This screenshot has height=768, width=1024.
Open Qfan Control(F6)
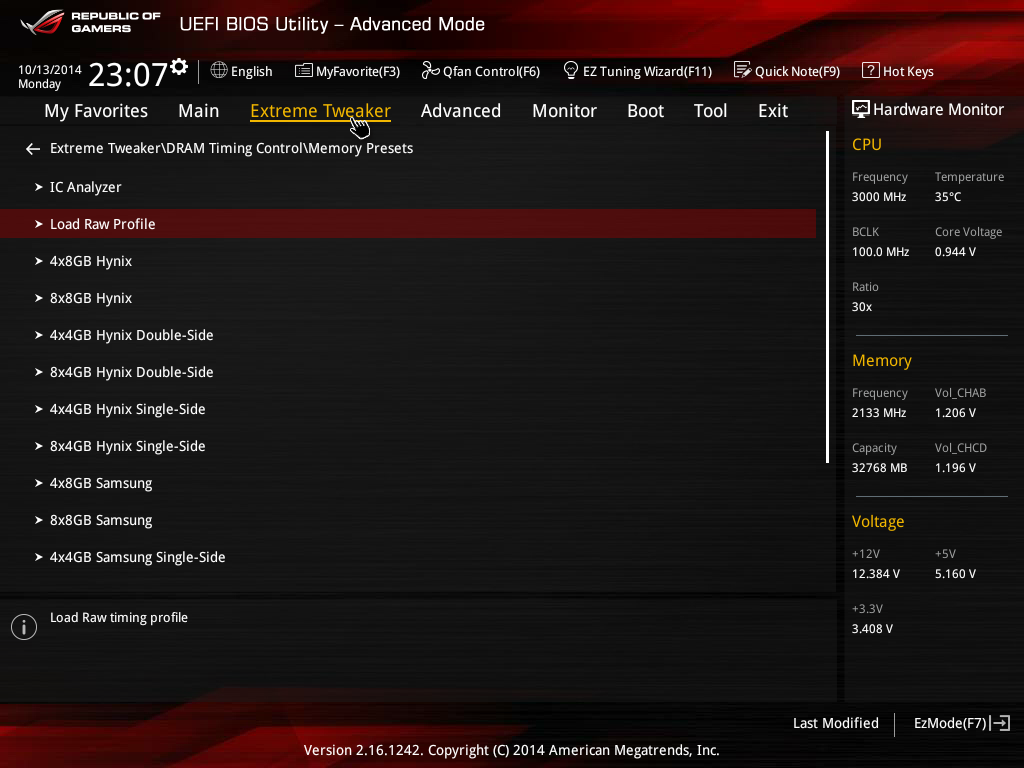pos(481,71)
